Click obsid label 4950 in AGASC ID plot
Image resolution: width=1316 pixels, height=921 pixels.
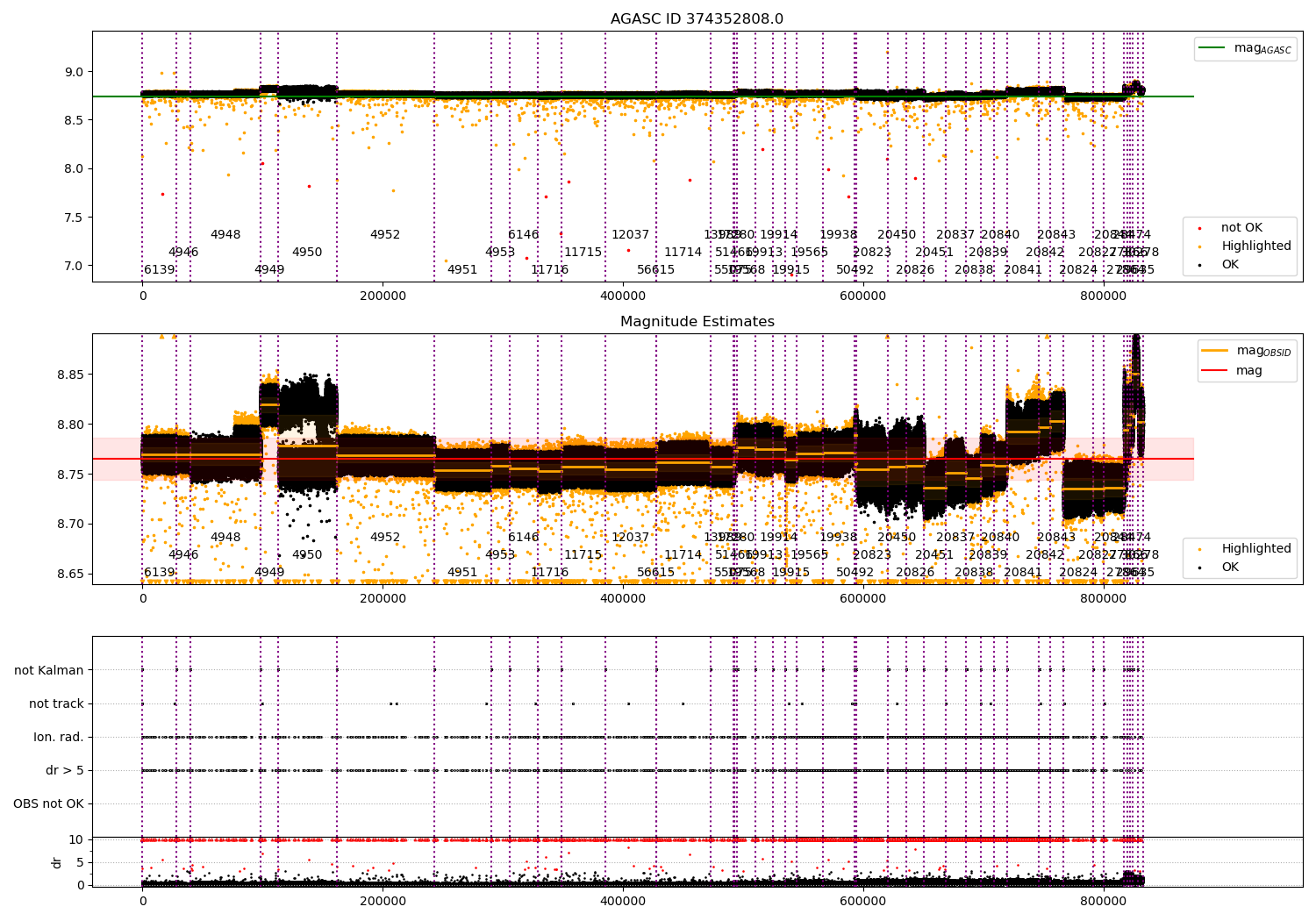pyautogui.click(x=307, y=253)
